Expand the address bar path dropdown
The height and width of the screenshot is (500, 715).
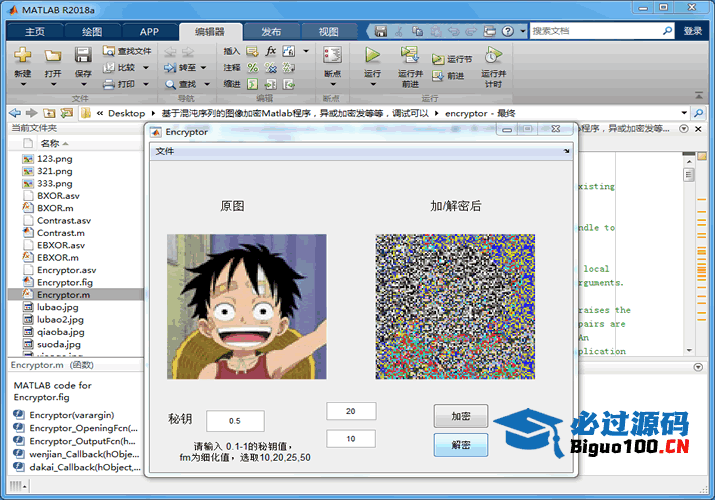click(684, 113)
